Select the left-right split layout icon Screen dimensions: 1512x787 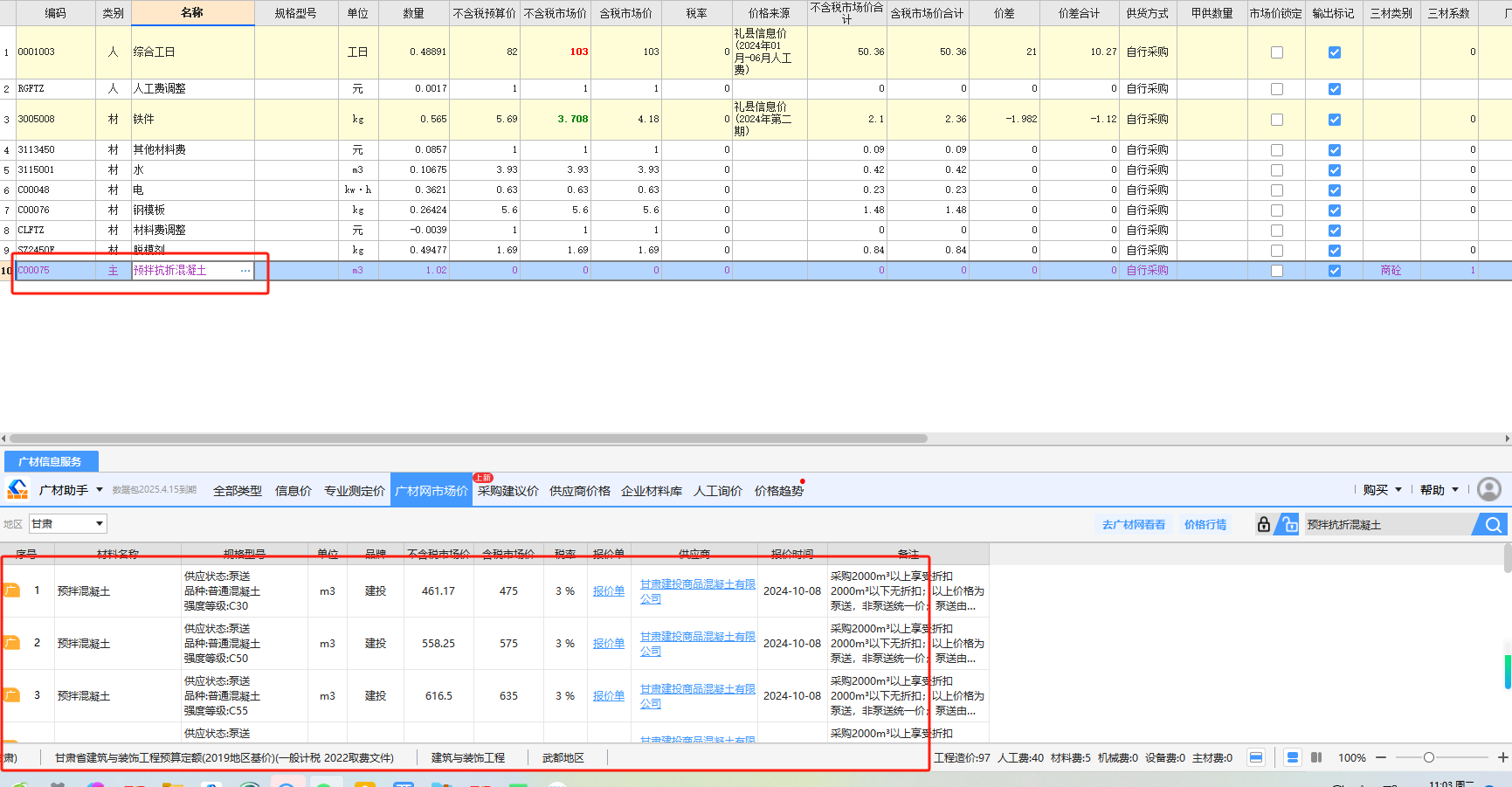[1316, 757]
